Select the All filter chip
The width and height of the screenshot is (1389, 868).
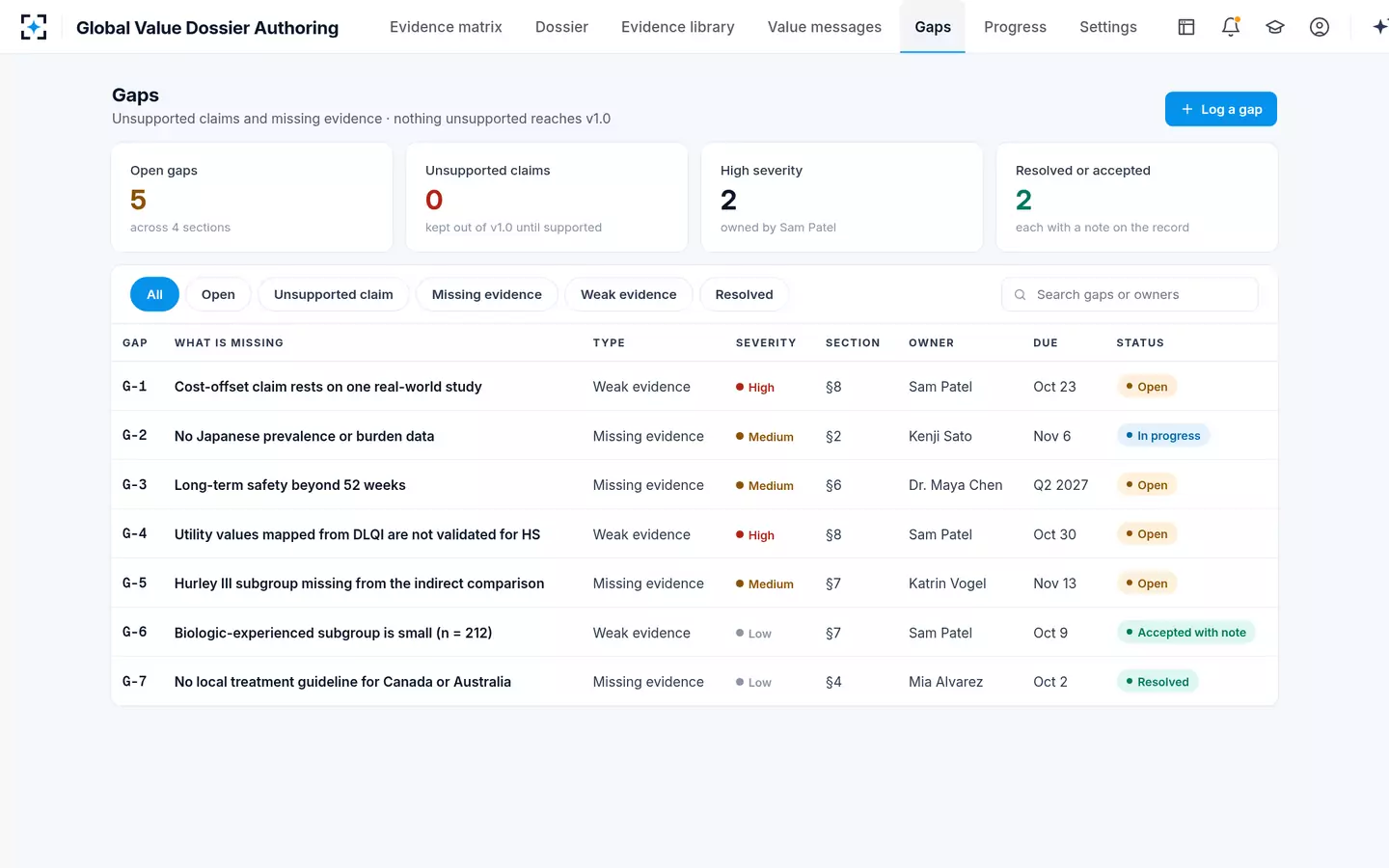pos(154,294)
